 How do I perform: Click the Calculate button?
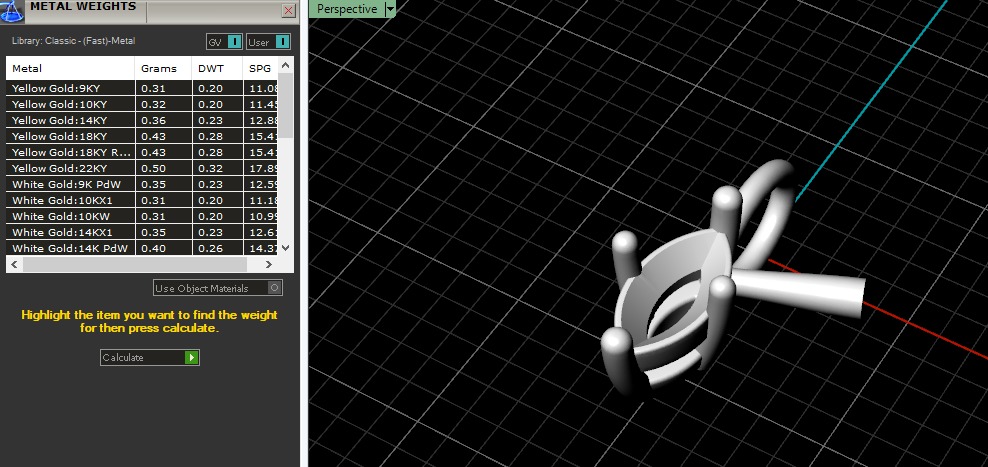click(150, 357)
